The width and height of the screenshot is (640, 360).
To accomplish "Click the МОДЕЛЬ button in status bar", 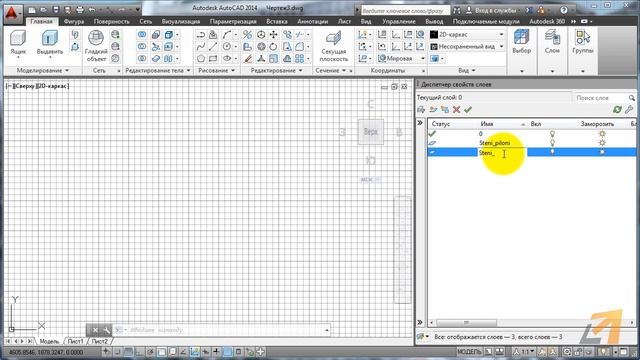I will click(x=469, y=351).
